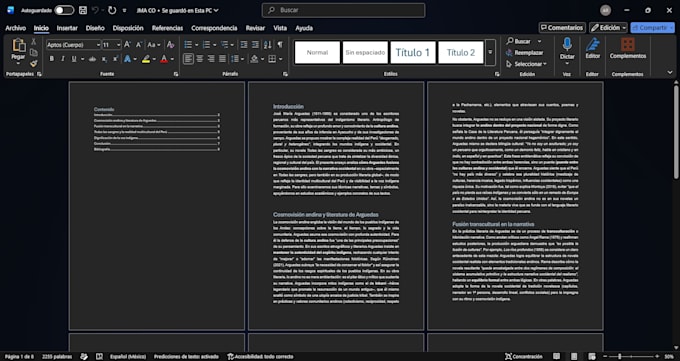The image size is (680, 361).
Task: Click the Comentarios button
Action: pyautogui.click(x=562, y=27)
